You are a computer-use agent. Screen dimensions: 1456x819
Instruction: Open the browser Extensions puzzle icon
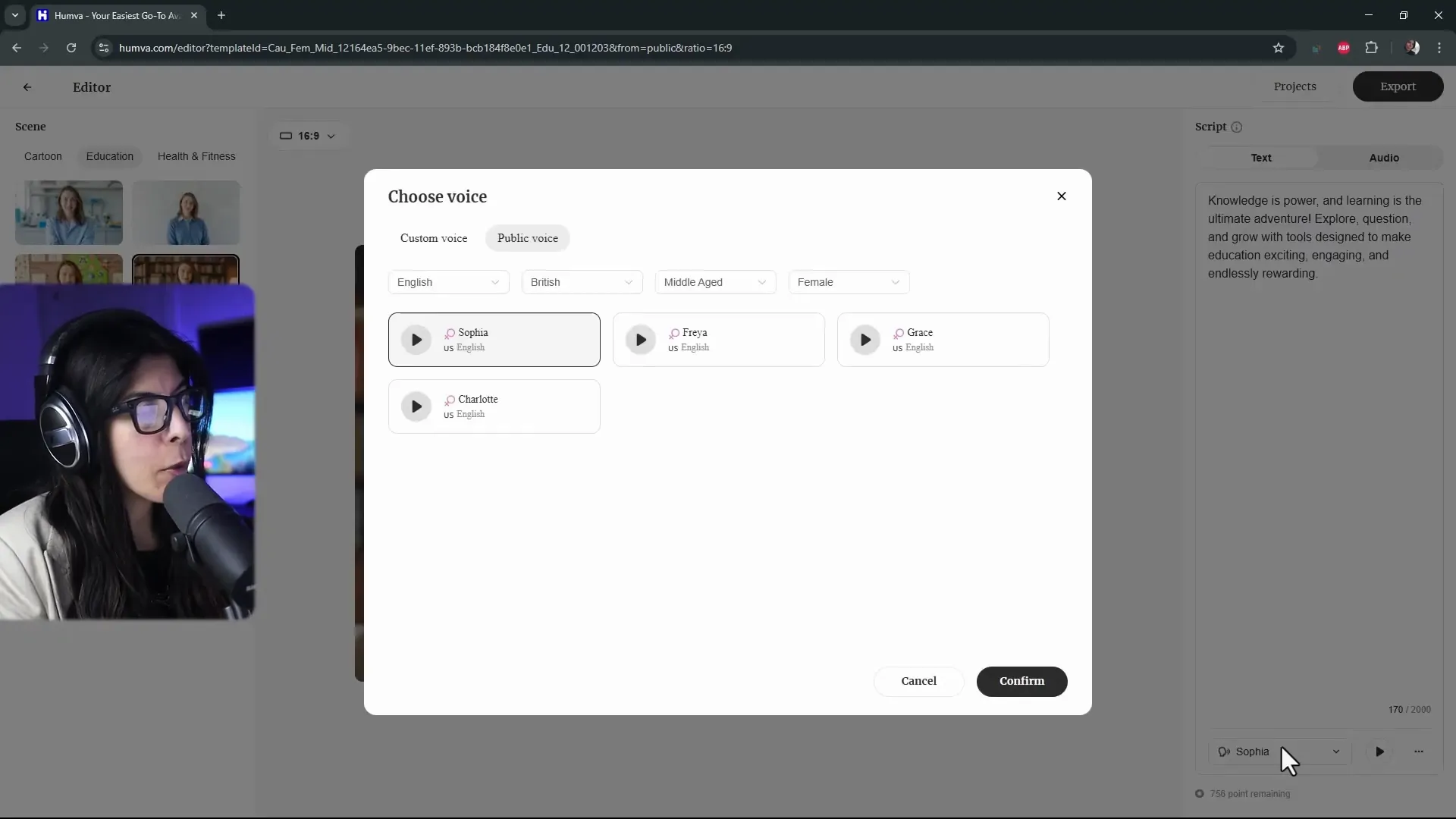[x=1372, y=48]
